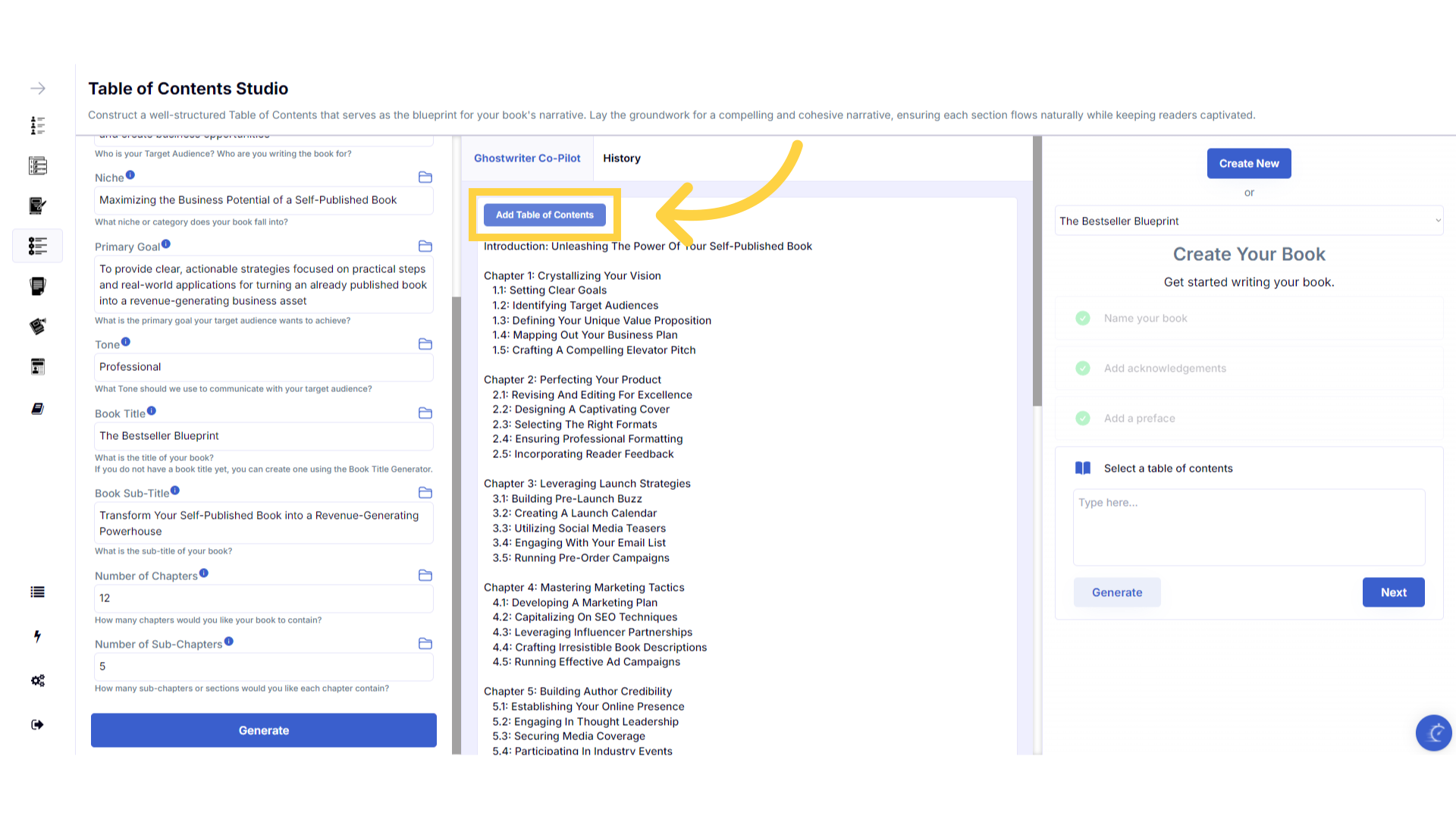Select the Ghostwriter Co-Pilot tab
Image resolution: width=1456 pixels, height=819 pixels.
[x=527, y=158]
